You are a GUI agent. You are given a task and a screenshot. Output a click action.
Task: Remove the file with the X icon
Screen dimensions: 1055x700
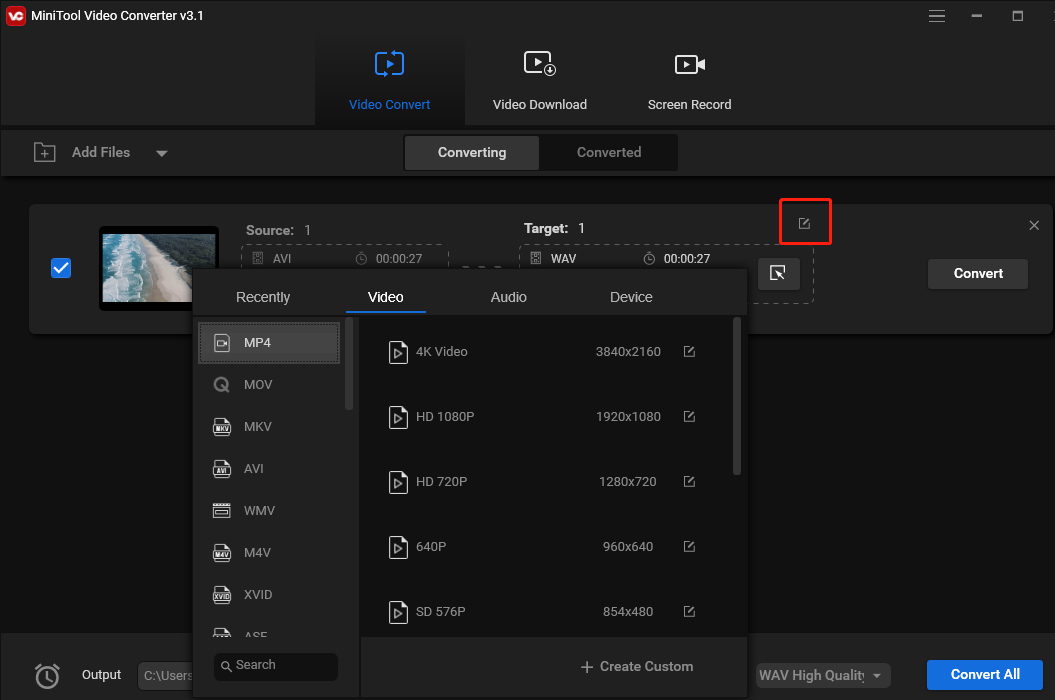(x=1034, y=225)
